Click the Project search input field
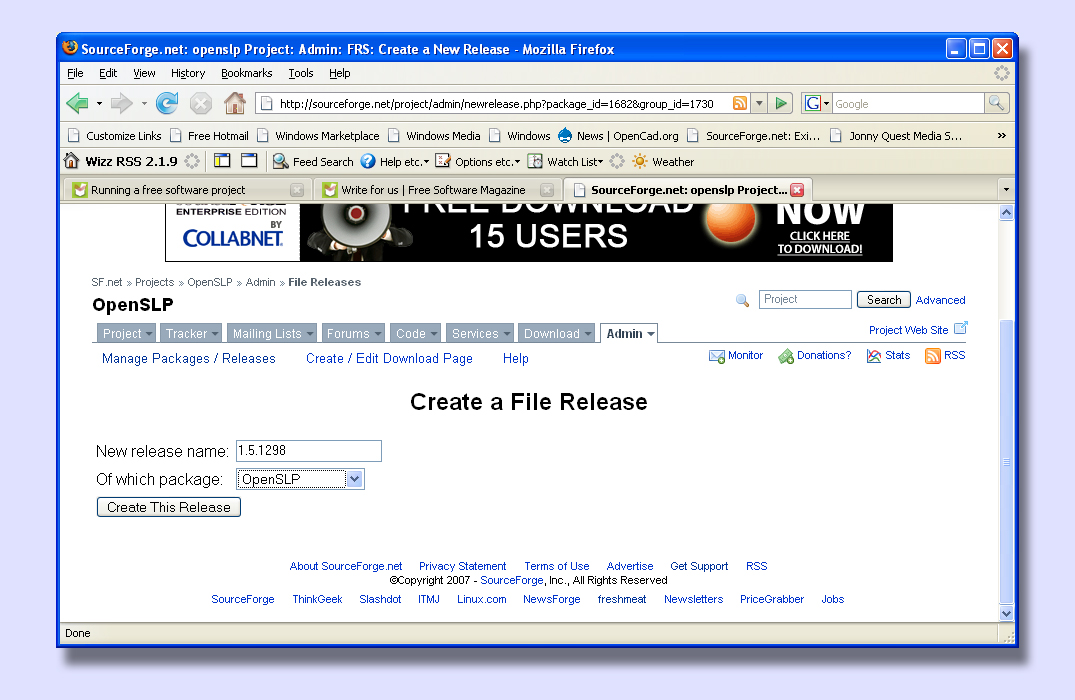The width and height of the screenshot is (1075, 700). (x=805, y=300)
